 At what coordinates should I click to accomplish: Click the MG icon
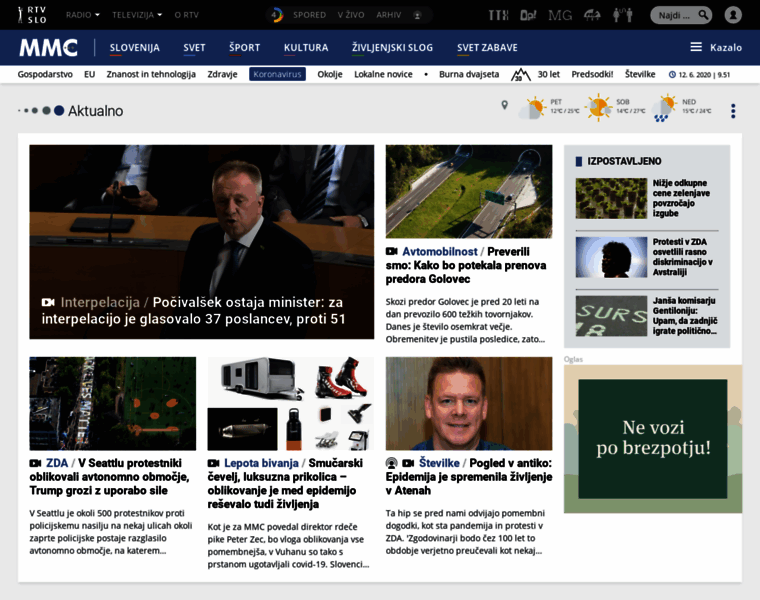click(560, 15)
